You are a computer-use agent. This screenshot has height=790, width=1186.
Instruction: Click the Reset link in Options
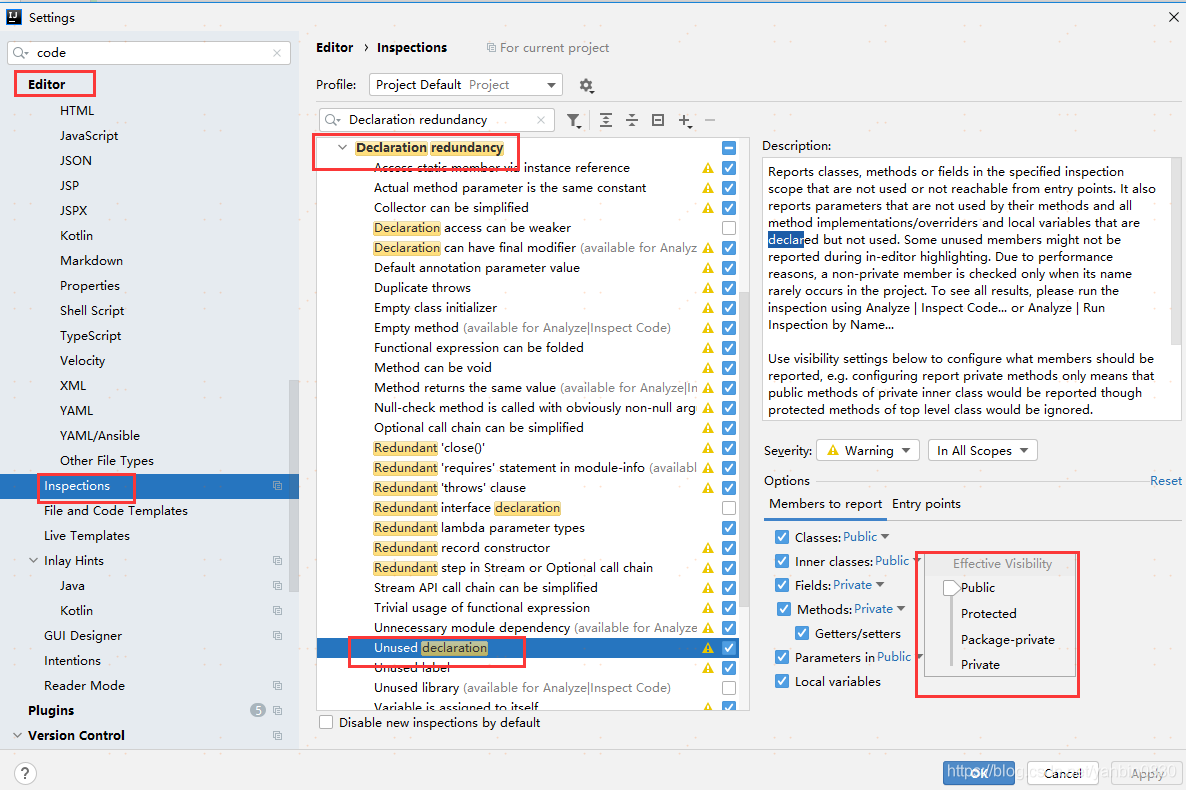click(x=1165, y=480)
